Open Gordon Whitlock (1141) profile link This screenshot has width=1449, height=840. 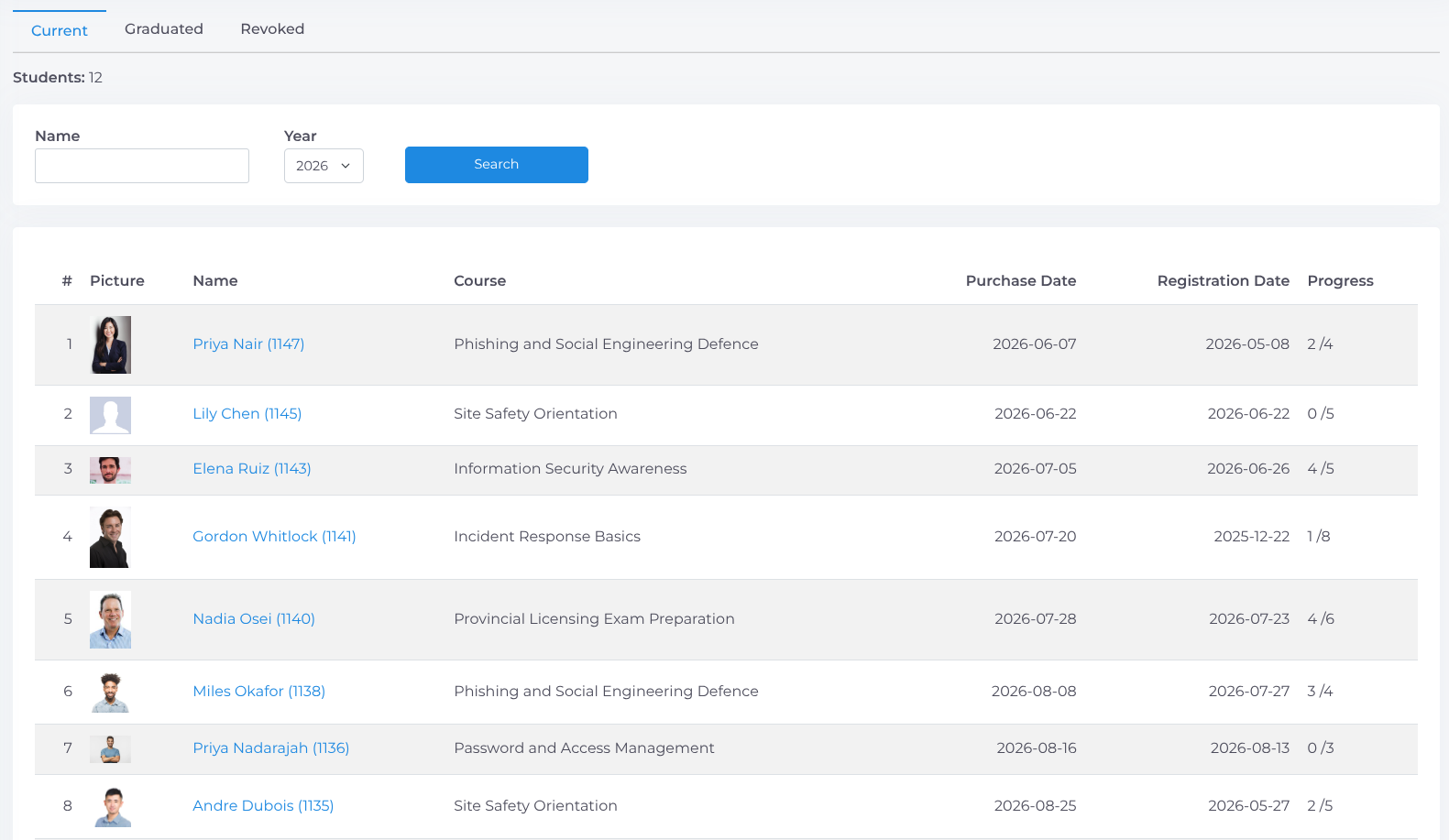pos(274,537)
